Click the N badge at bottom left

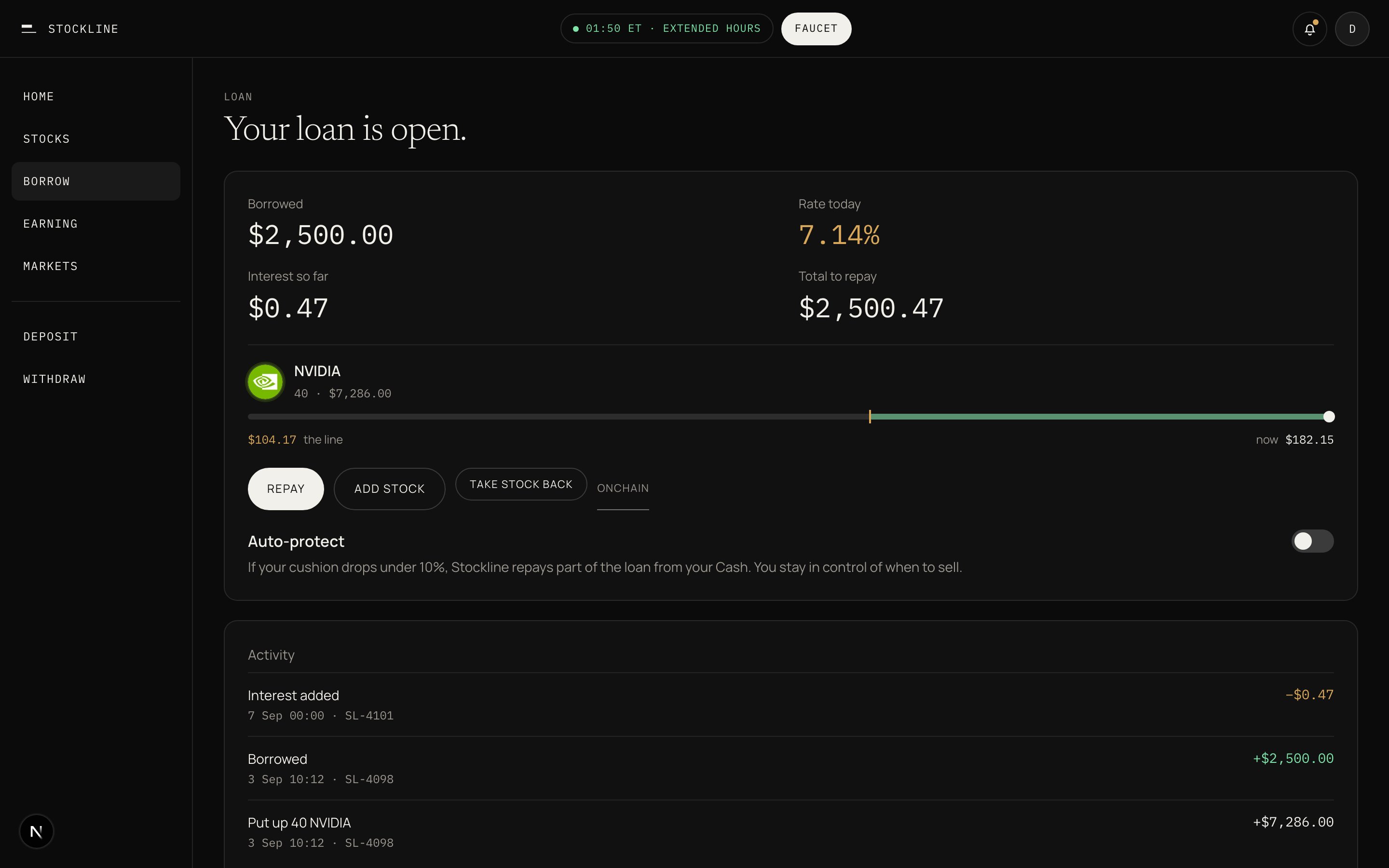tap(36, 831)
